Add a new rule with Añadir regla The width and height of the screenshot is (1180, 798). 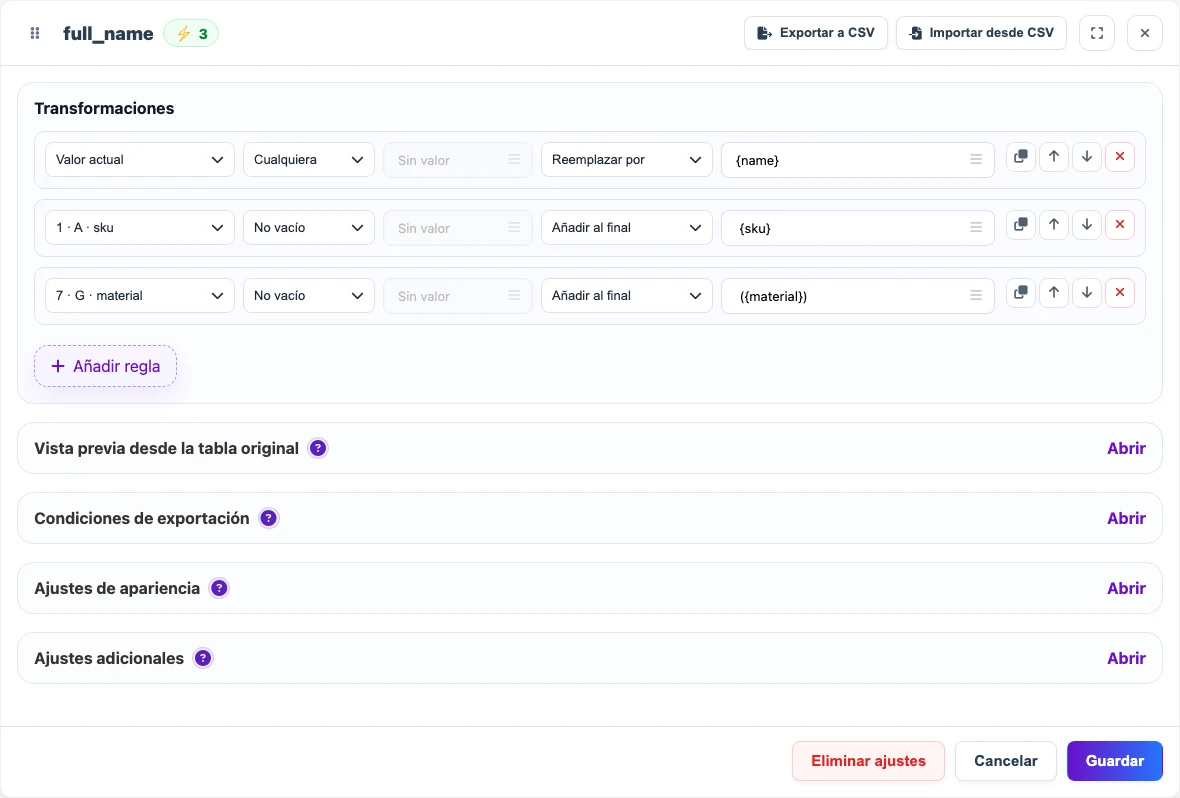(x=105, y=367)
